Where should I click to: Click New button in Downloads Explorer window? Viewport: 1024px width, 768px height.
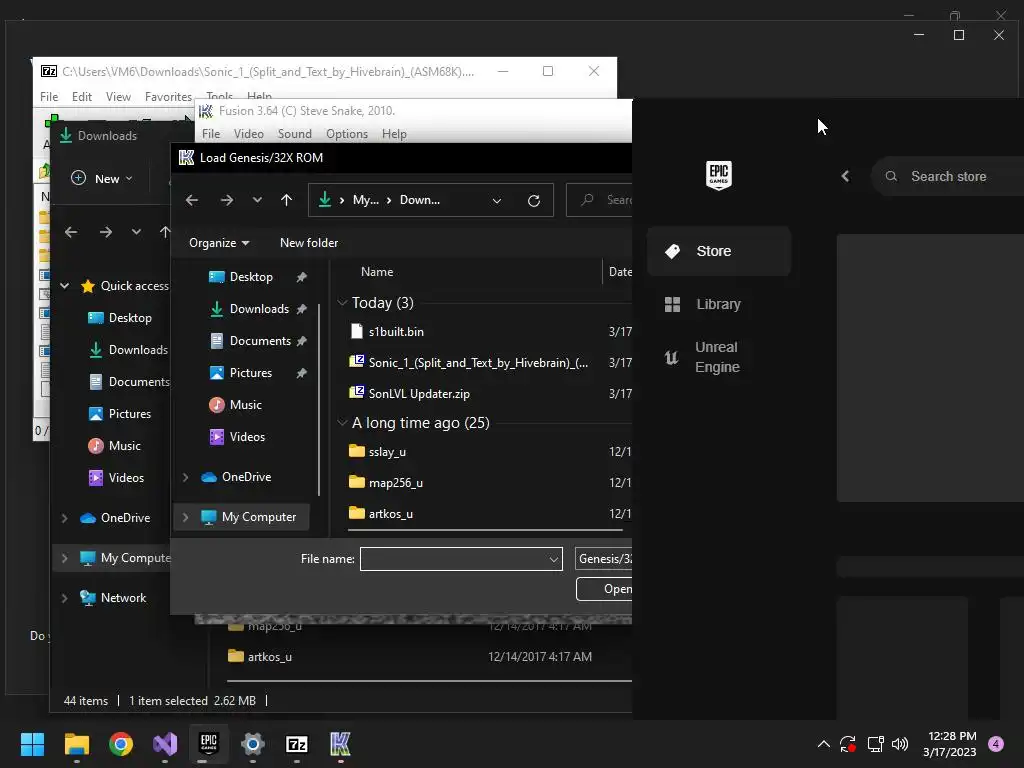[102, 178]
